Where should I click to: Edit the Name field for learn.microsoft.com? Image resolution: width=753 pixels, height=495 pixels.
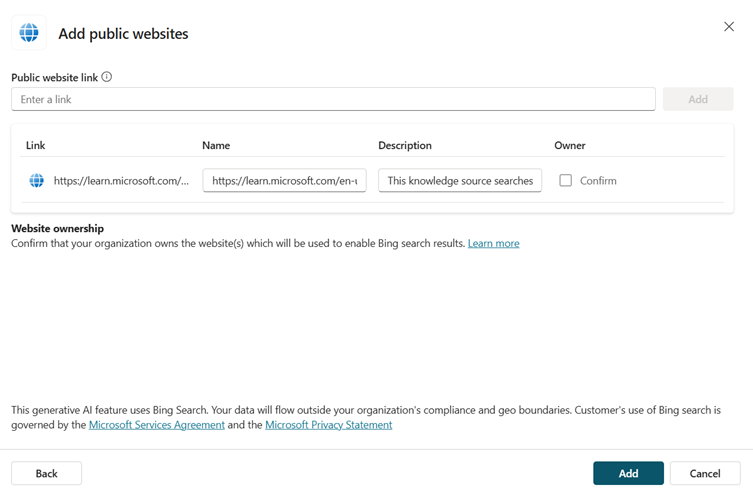tap(284, 181)
